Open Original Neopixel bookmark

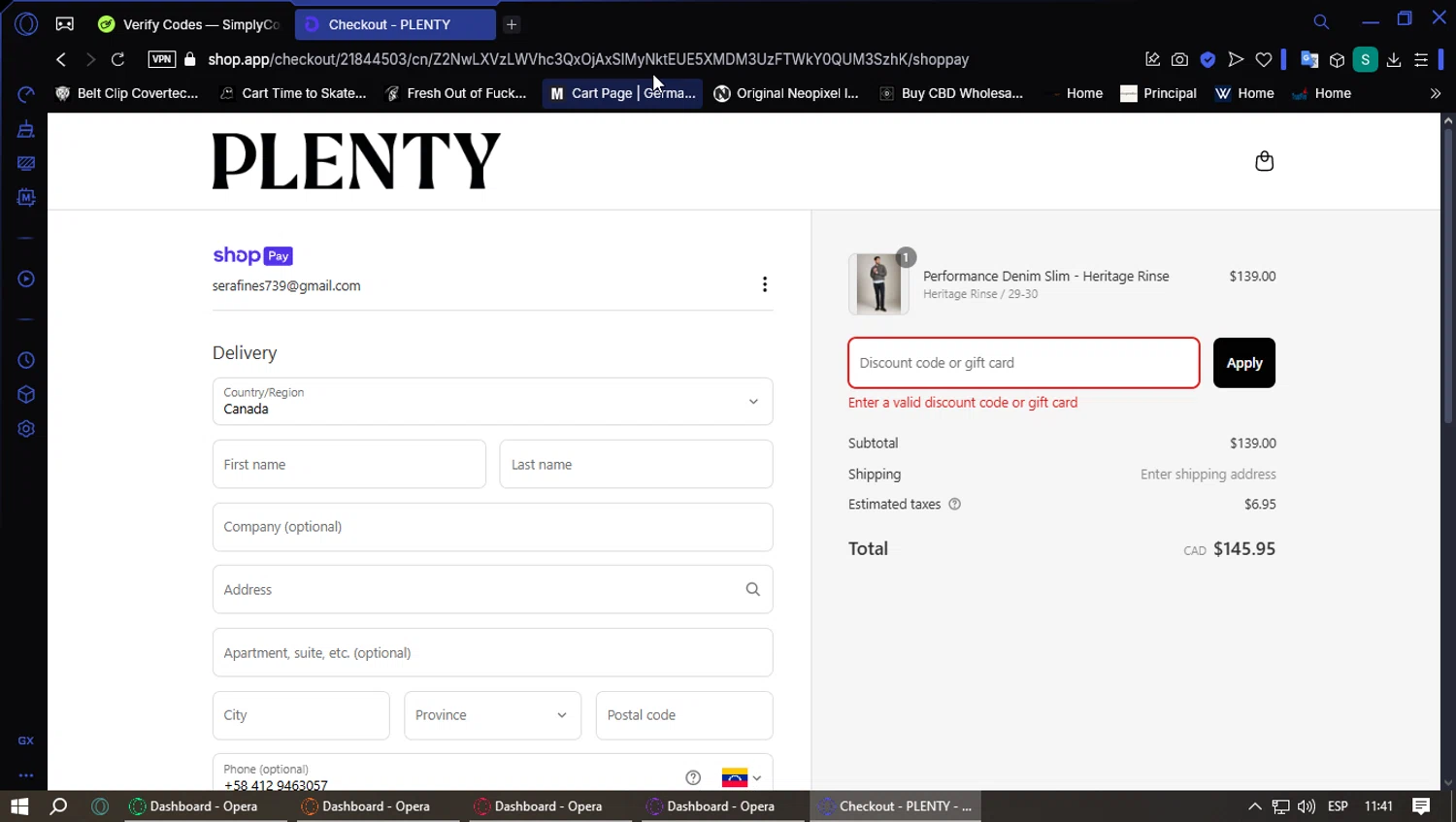coord(786,93)
